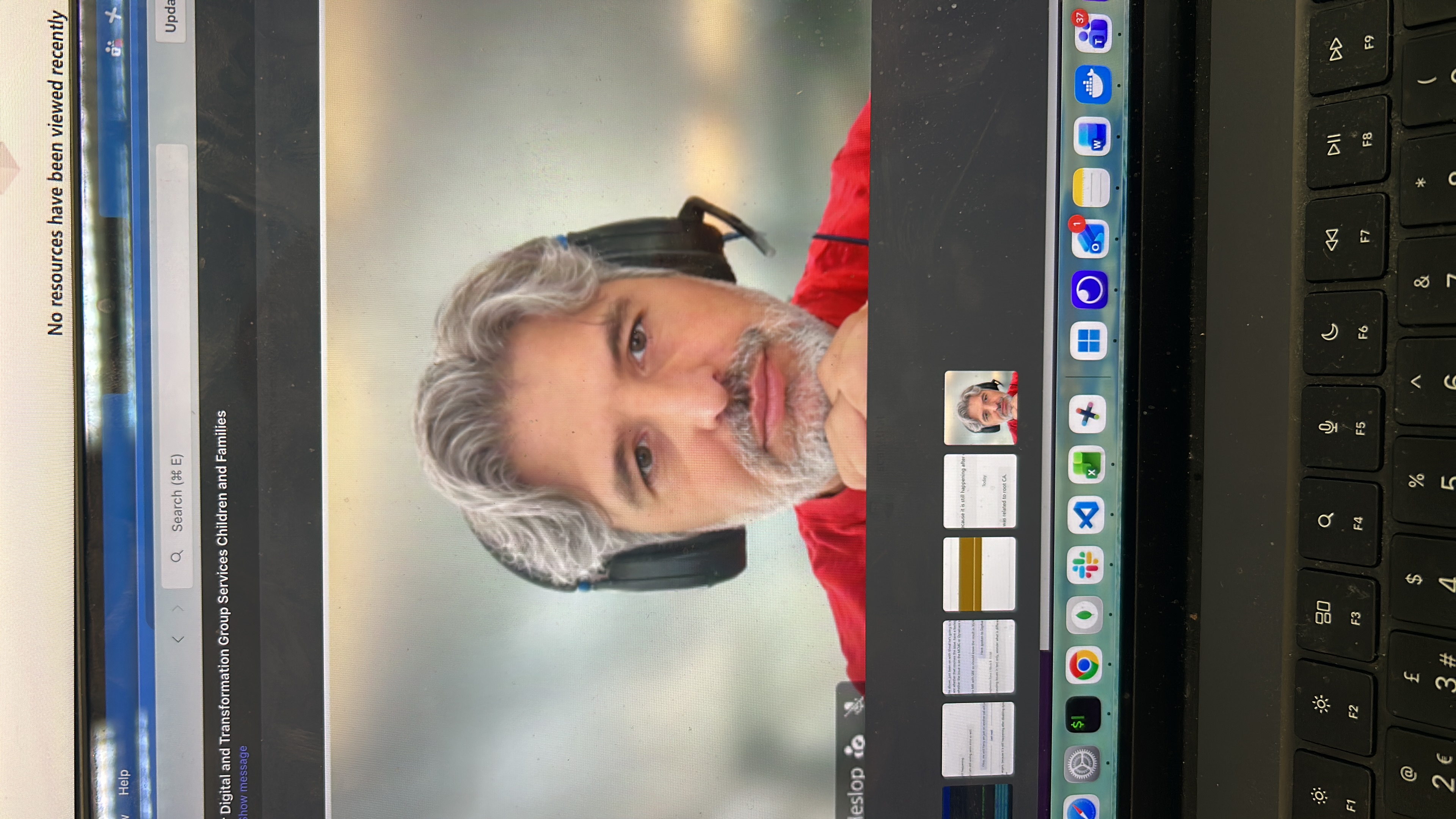Open the Windows App in the Dock
1456x819 pixels.
(x=1088, y=341)
